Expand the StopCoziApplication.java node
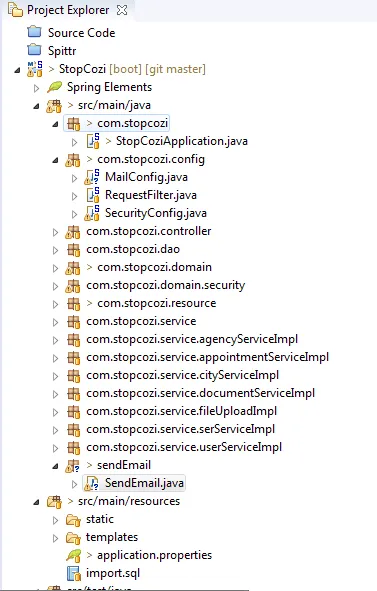Viewport: 377px width, 591px height. pos(75,142)
